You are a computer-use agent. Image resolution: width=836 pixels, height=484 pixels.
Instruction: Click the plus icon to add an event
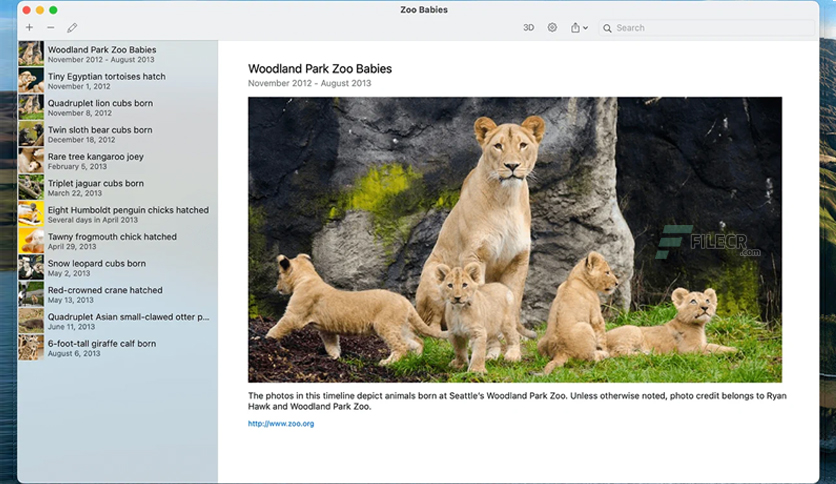29,27
